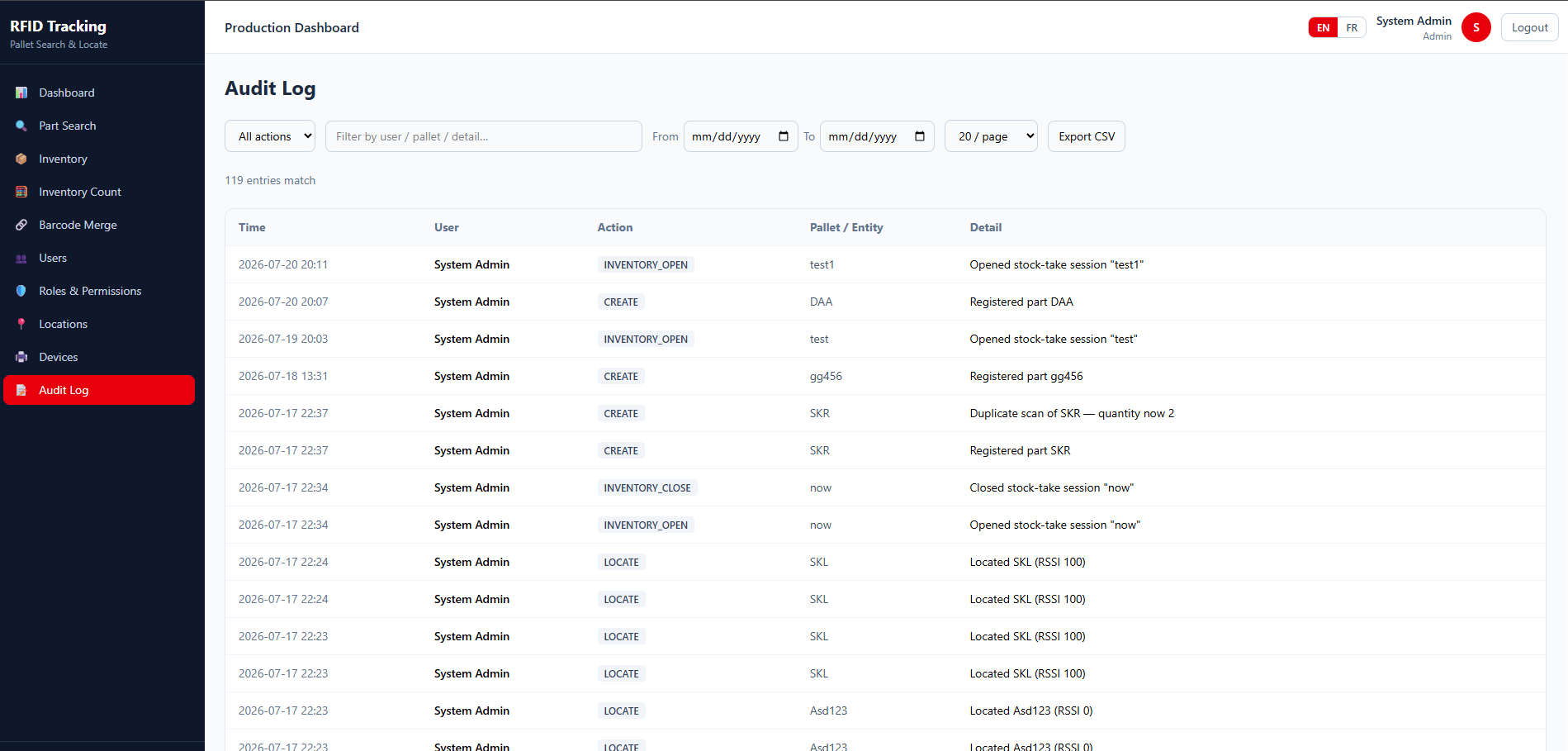Click the From date input field
This screenshot has width=1568, height=751.
click(x=741, y=136)
